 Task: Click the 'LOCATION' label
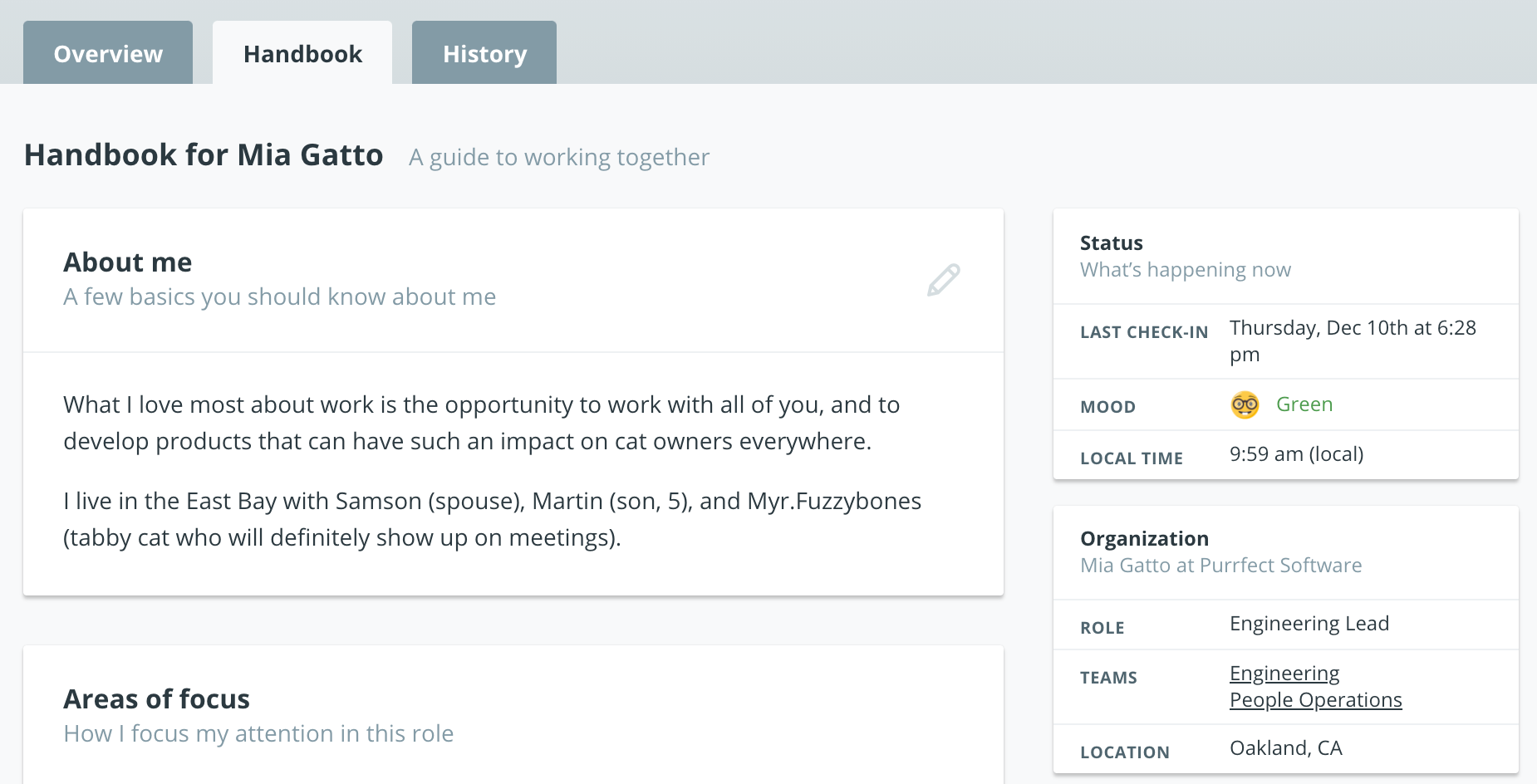[1125, 752]
